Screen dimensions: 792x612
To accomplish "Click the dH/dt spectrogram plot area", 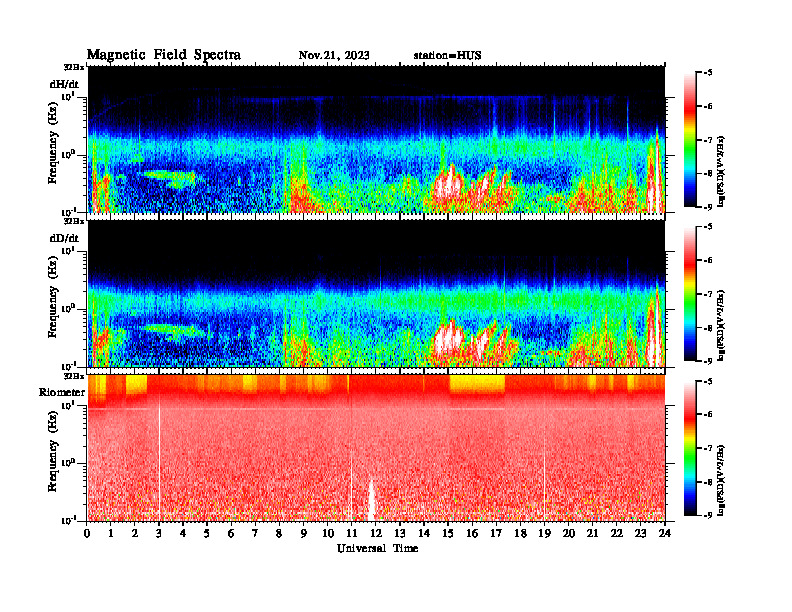I will click(376, 139).
